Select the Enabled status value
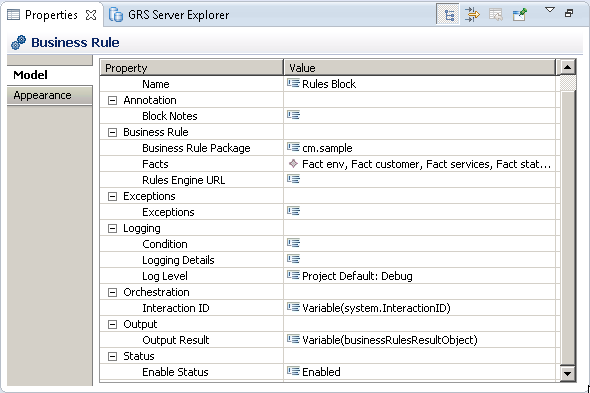Image resolution: width=590 pixels, height=393 pixels. 321,372
